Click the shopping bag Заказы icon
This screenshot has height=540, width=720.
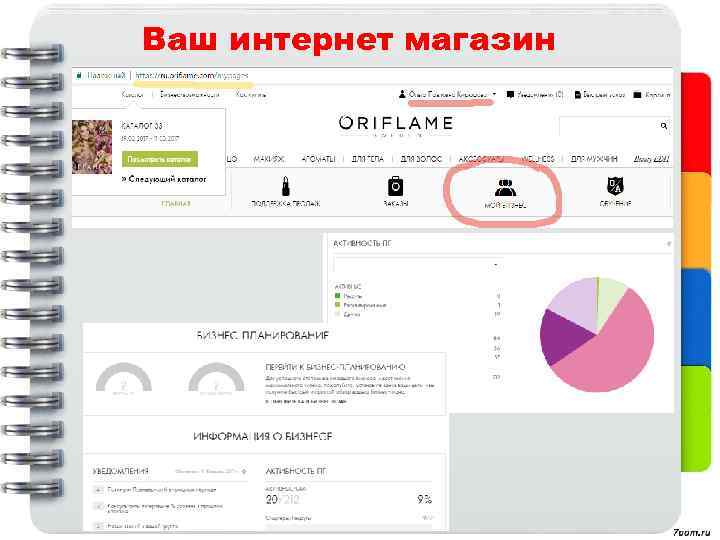tap(395, 186)
